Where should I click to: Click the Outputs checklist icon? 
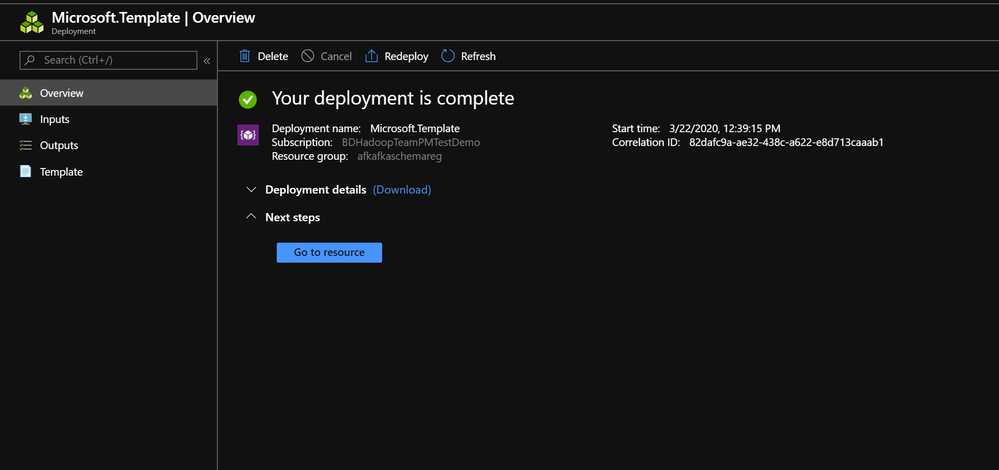click(25, 145)
